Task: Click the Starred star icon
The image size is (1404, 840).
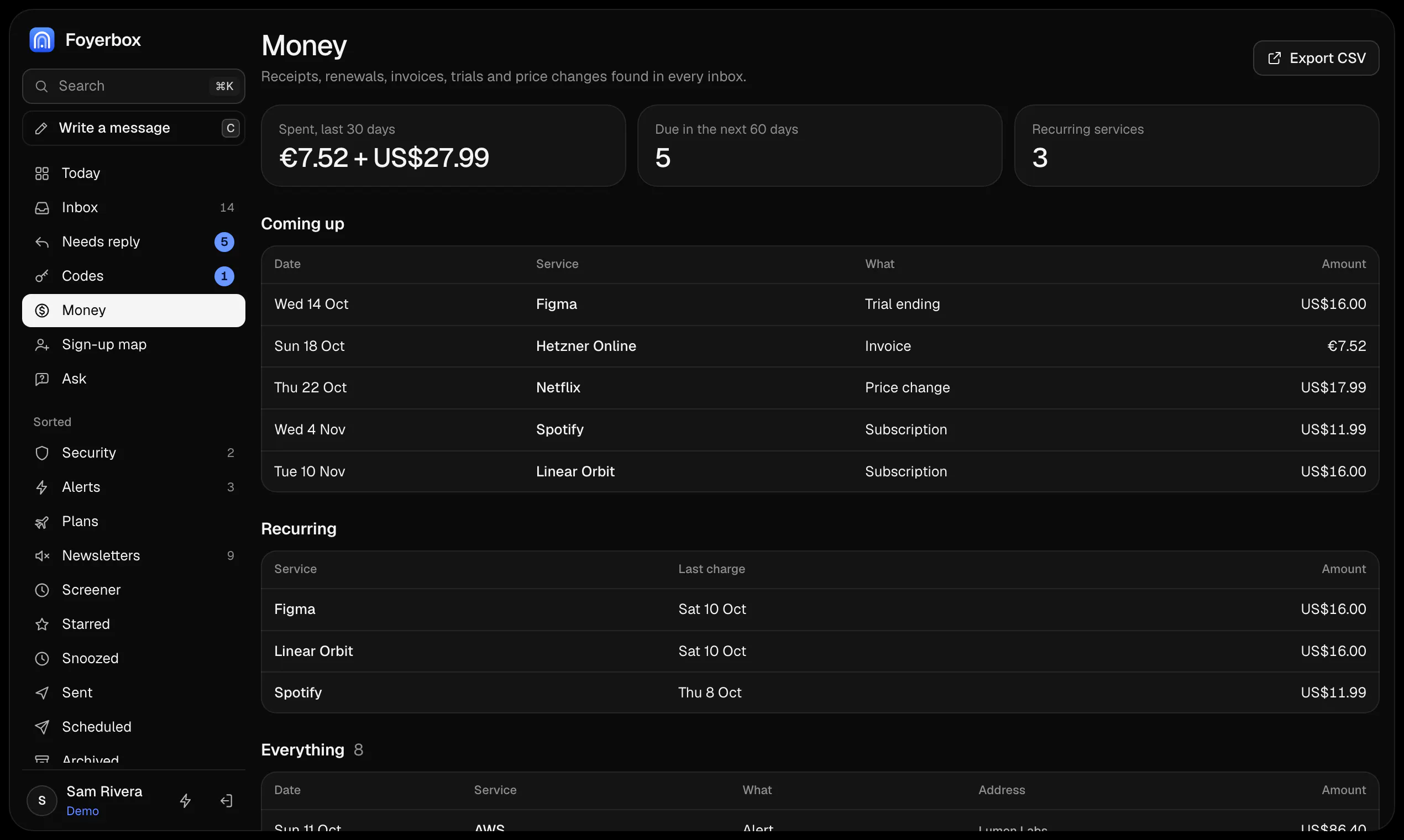Action: 42,624
